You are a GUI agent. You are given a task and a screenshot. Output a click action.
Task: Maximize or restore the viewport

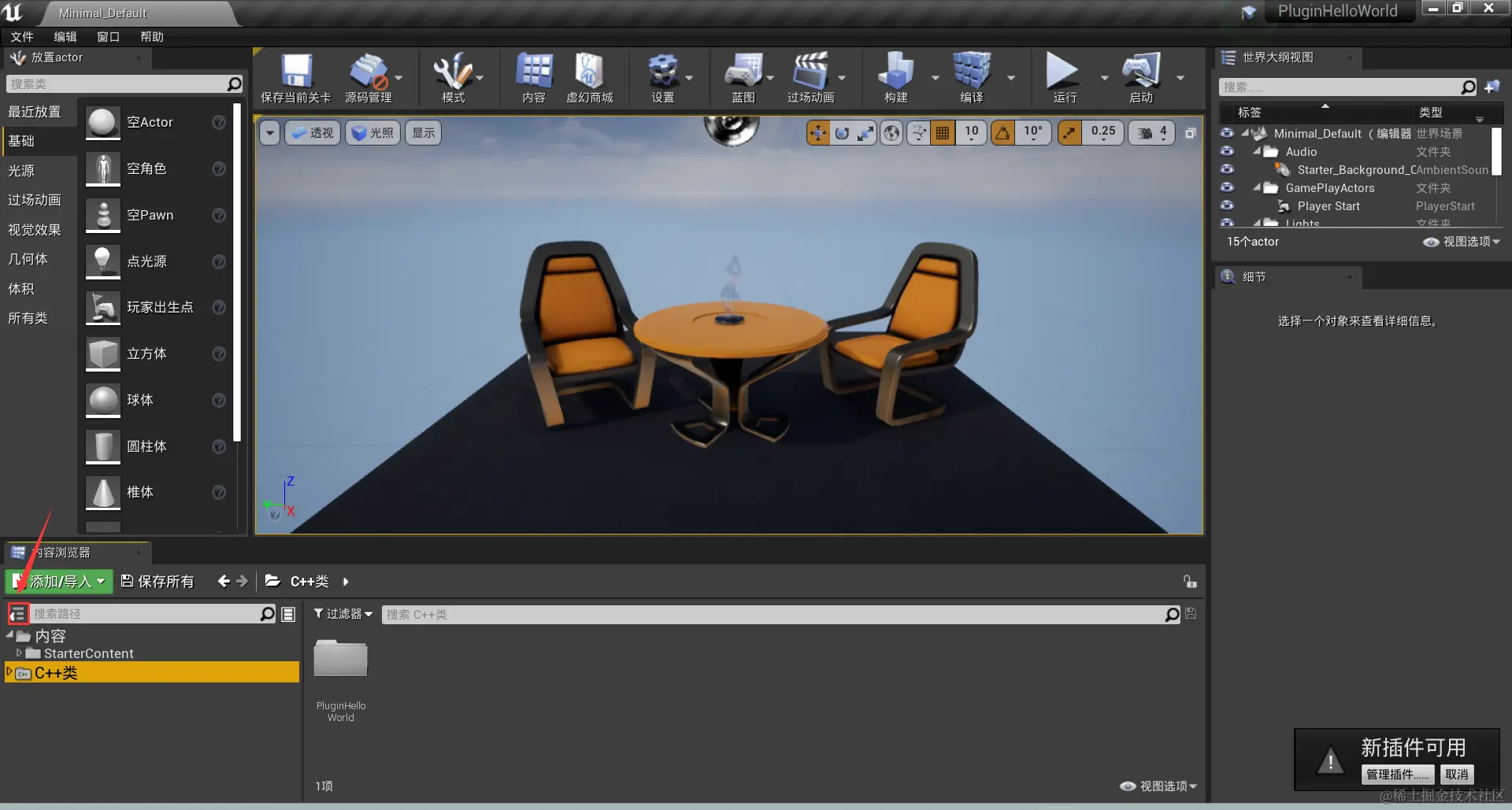pos(1191,133)
